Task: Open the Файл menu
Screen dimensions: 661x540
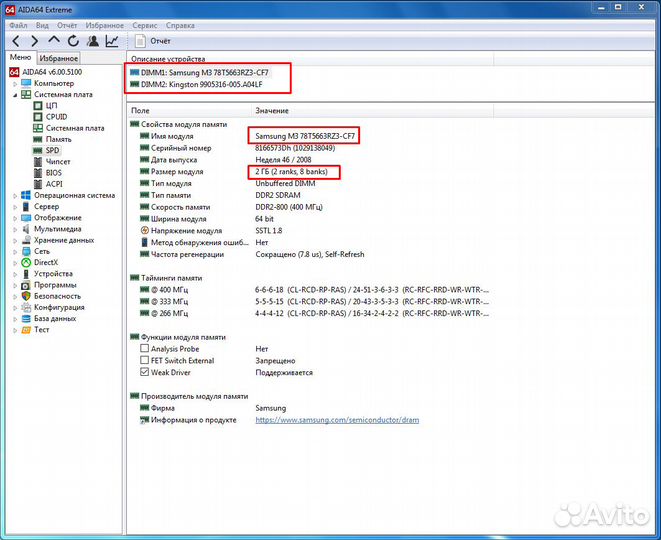Action: (x=18, y=25)
